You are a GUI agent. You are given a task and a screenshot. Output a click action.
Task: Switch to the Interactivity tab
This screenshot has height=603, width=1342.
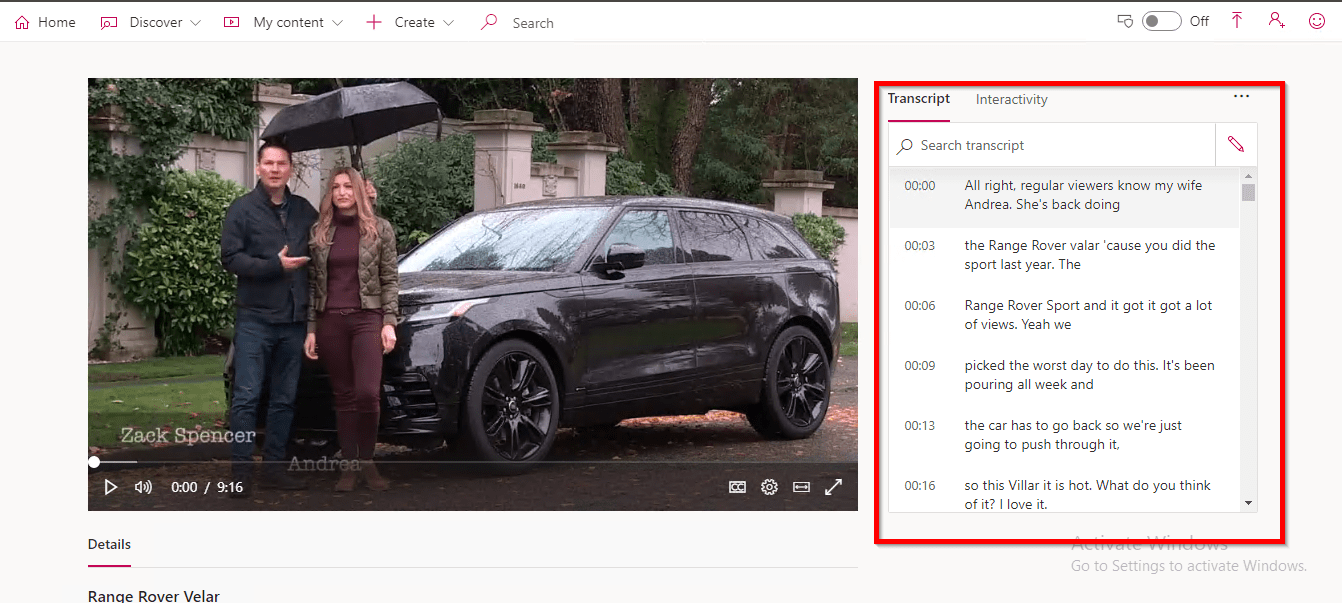(1011, 99)
